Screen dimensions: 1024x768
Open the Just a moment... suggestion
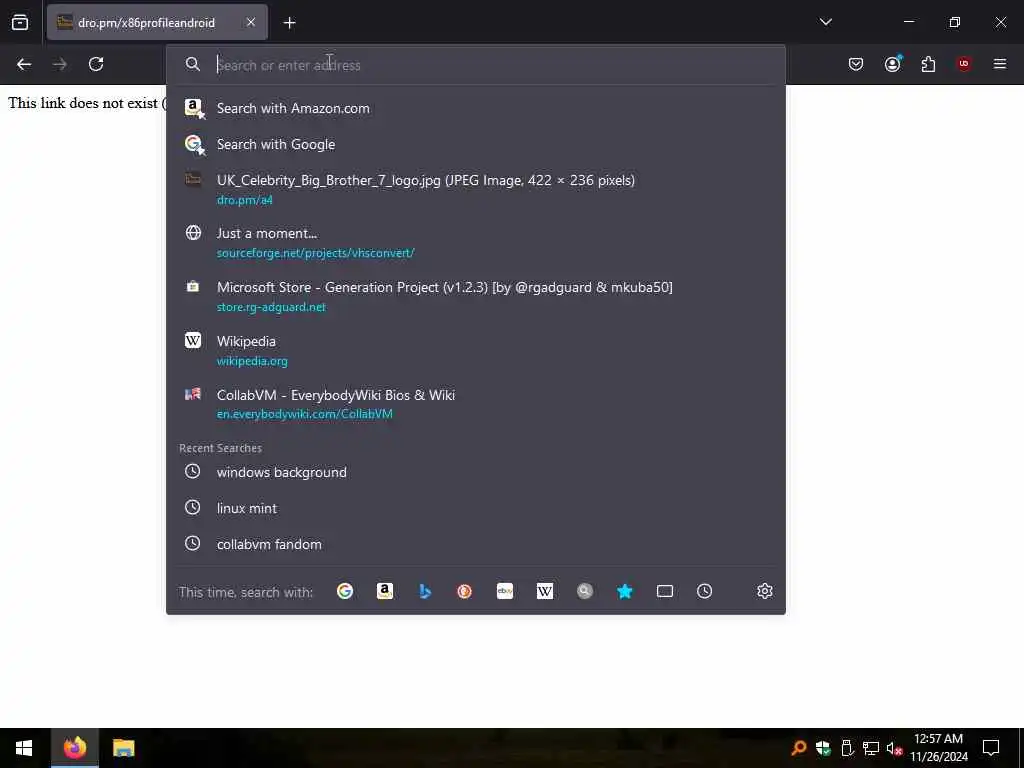475,242
